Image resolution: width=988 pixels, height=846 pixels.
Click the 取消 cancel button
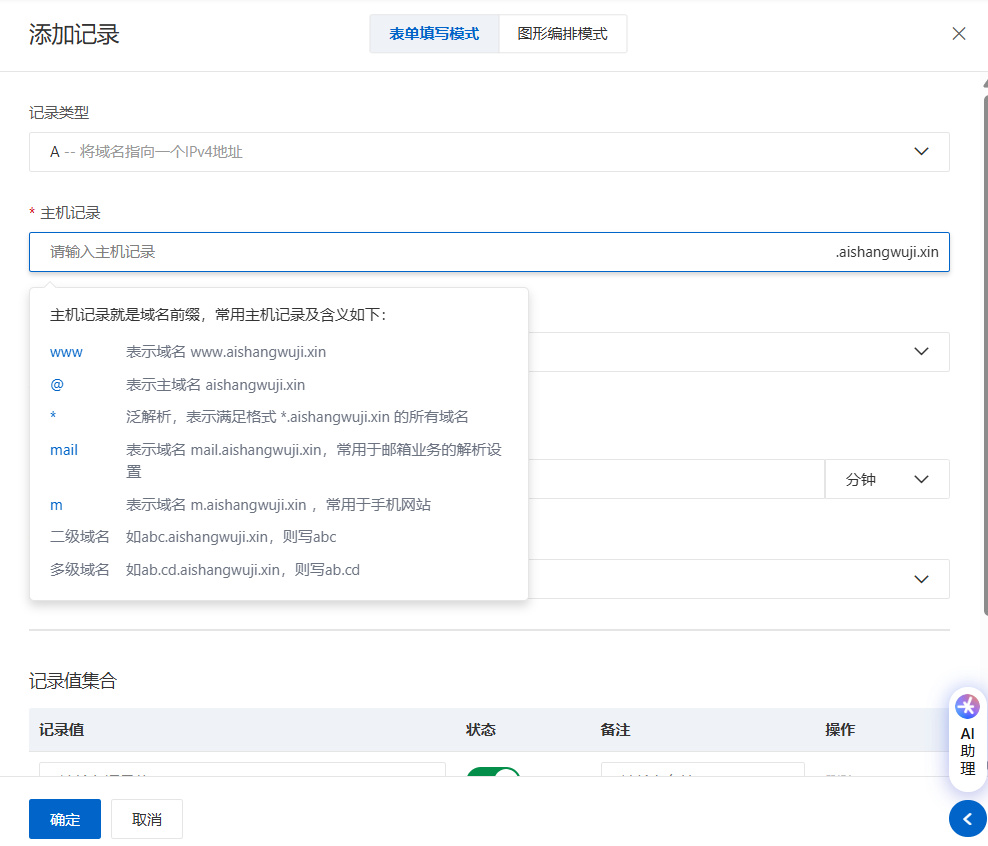(x=147, y=819)
